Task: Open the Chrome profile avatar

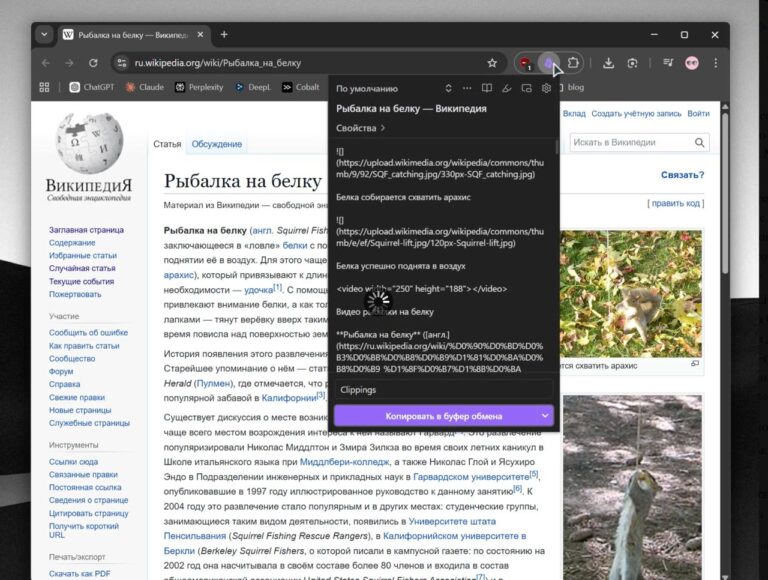Action: pyautogui.click(x=692, y=63)
